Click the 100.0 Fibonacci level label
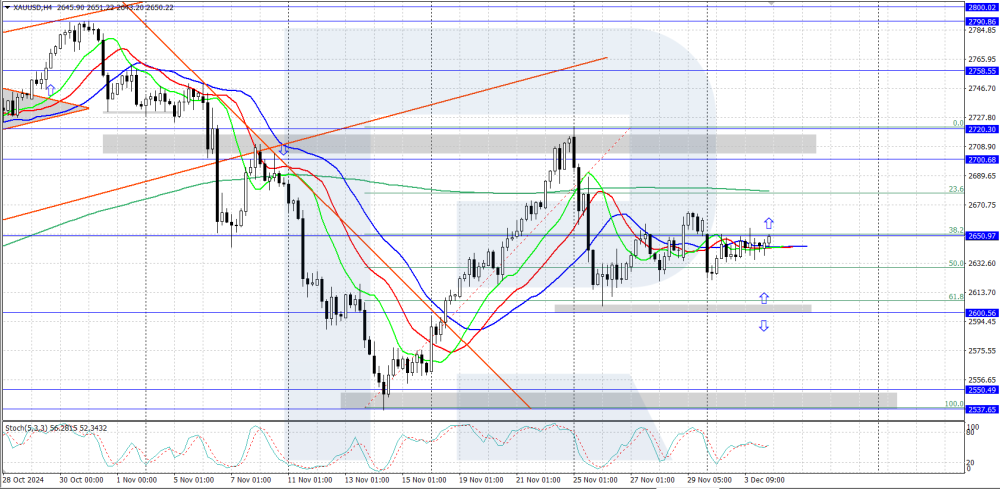 (x=953, y=404)
